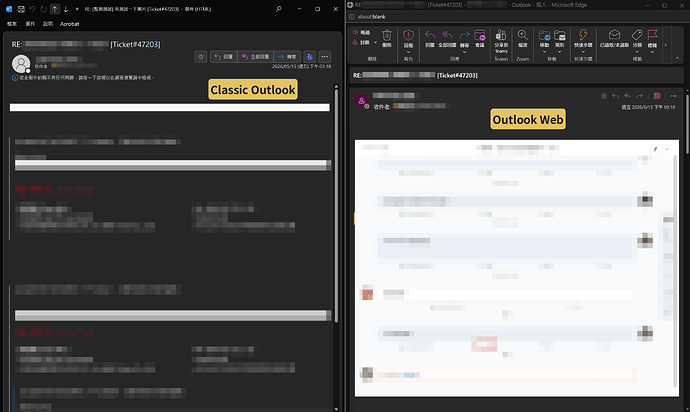Viewport: 690px width, 412px height.
Task: Expand the 規則 rules dropdown arrow
Action: [560, 52]
